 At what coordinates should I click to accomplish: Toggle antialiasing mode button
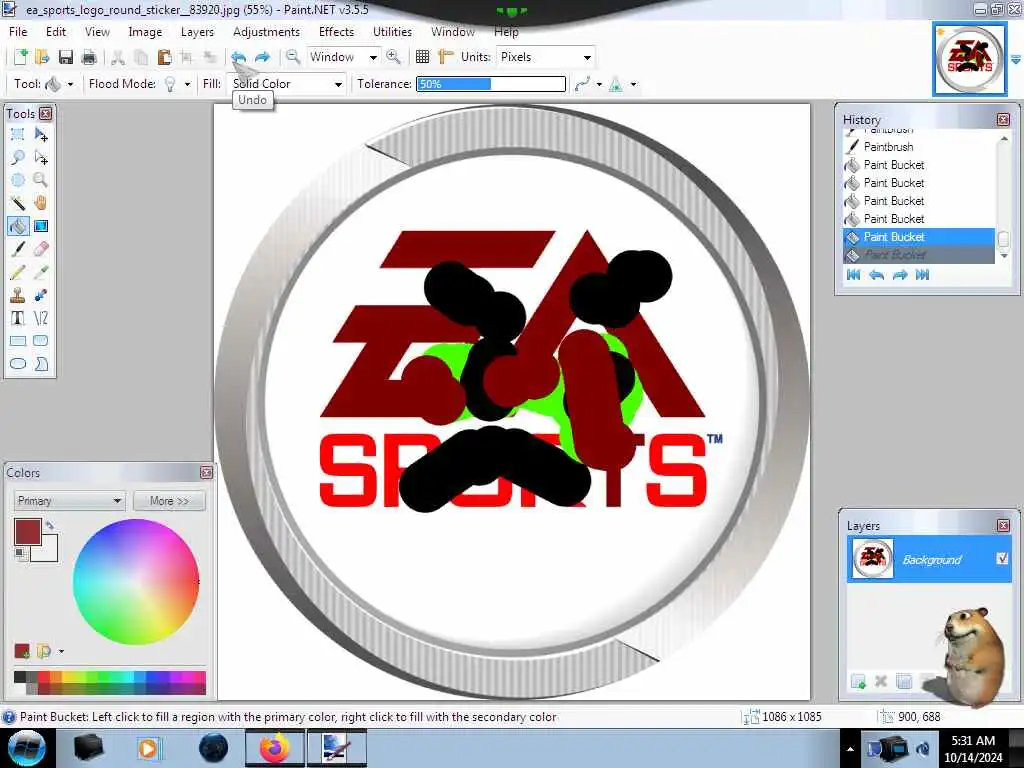tap(582, 84)
